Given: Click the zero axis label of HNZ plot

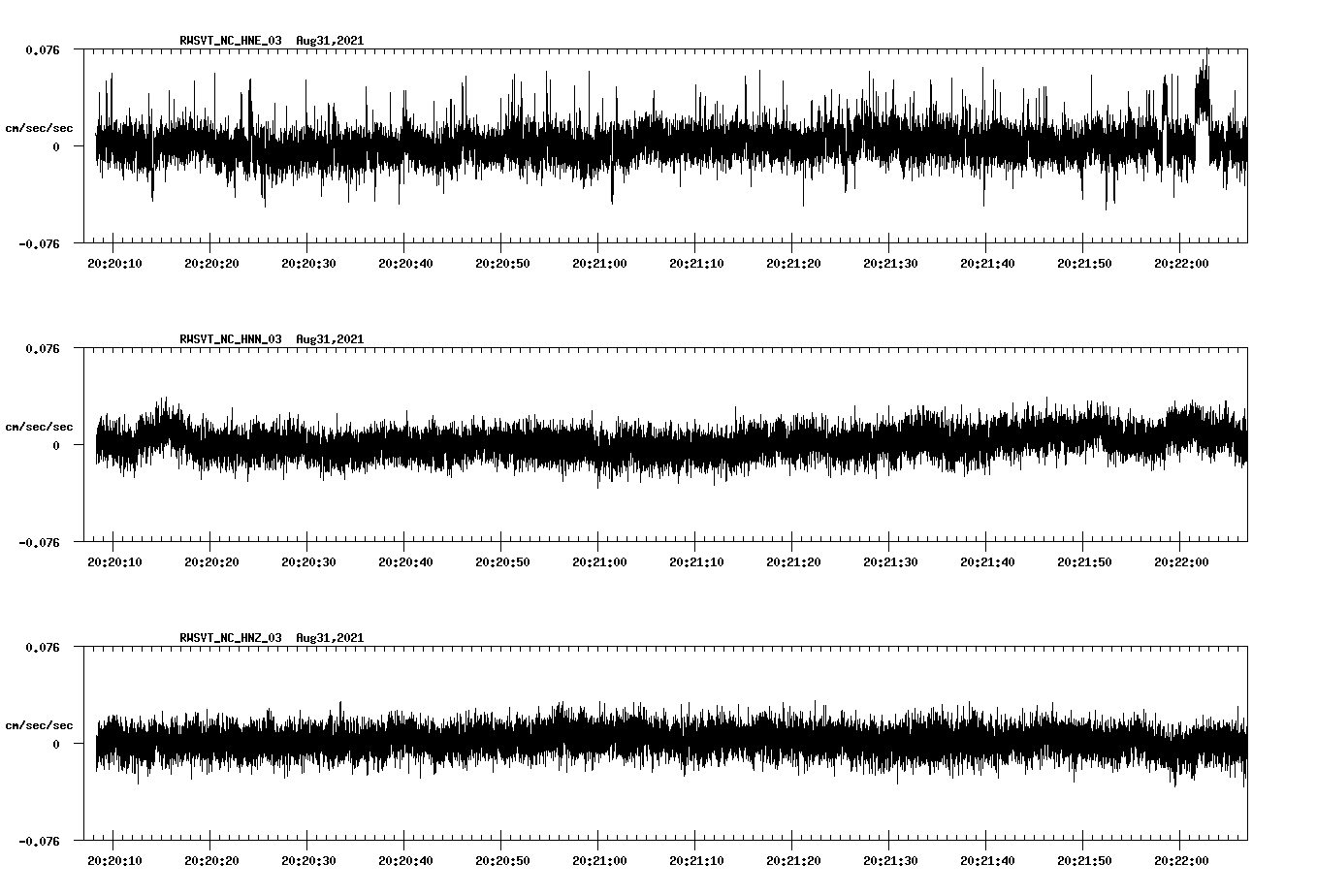Looking at the screenshot, I should point(56,744).
